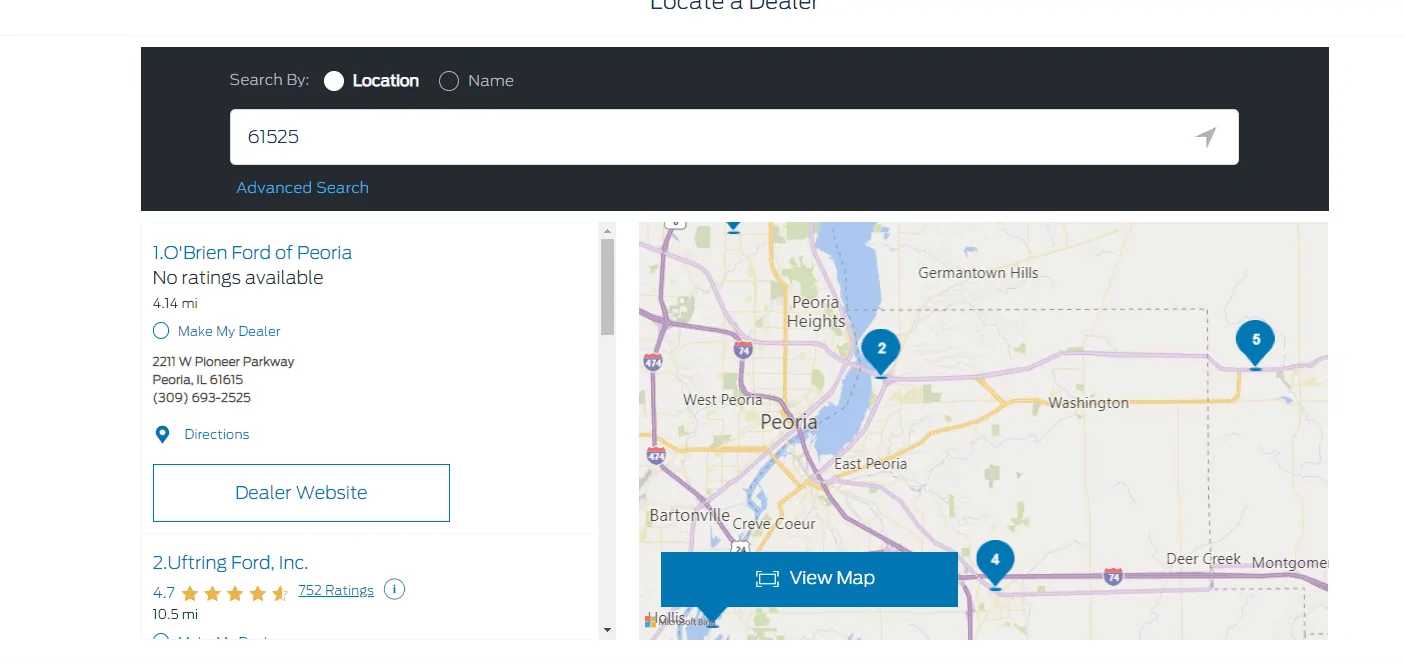Click Peoria Heights label on map
1404x665 pixels.
pos(816,312)
